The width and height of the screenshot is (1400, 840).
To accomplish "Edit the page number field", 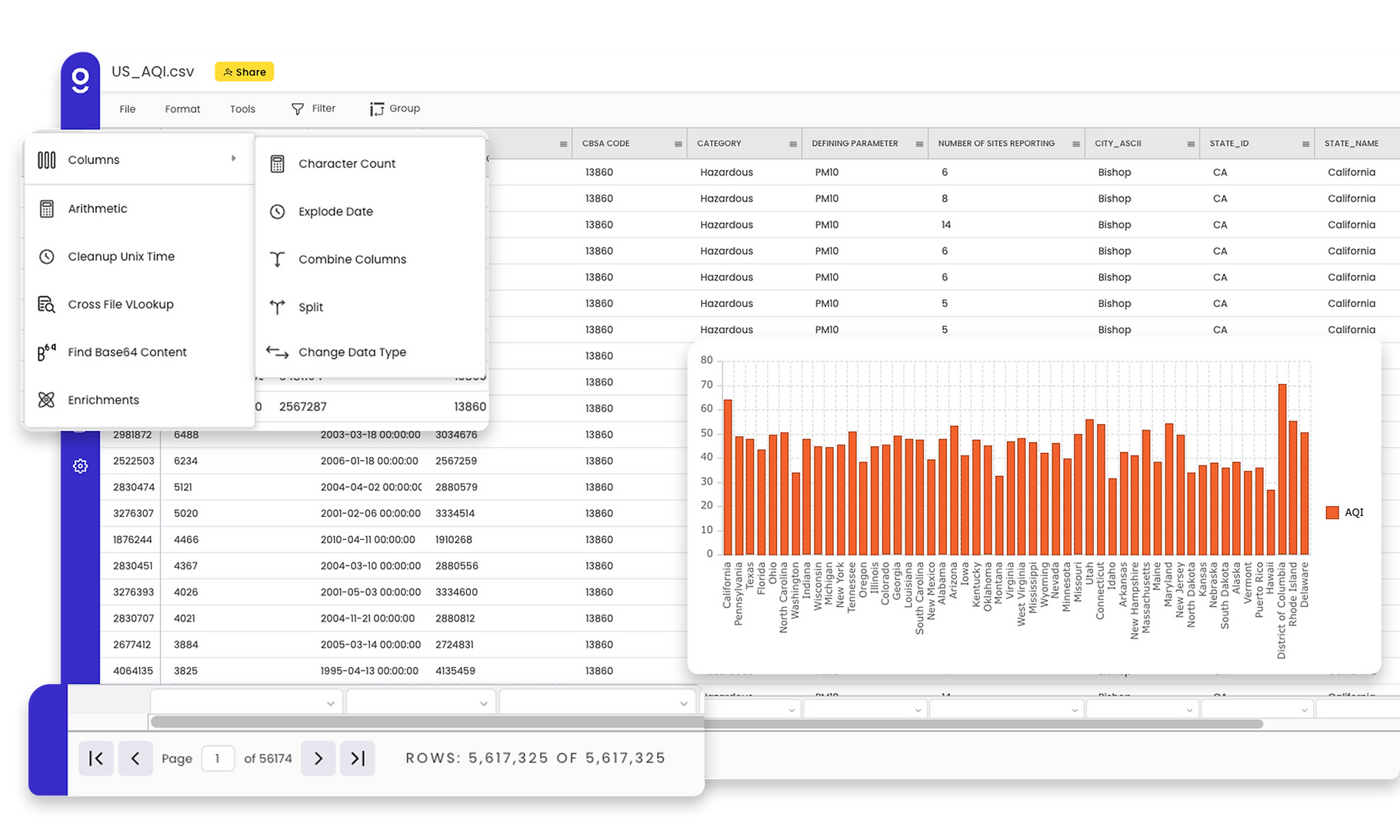I will [218, 758].
